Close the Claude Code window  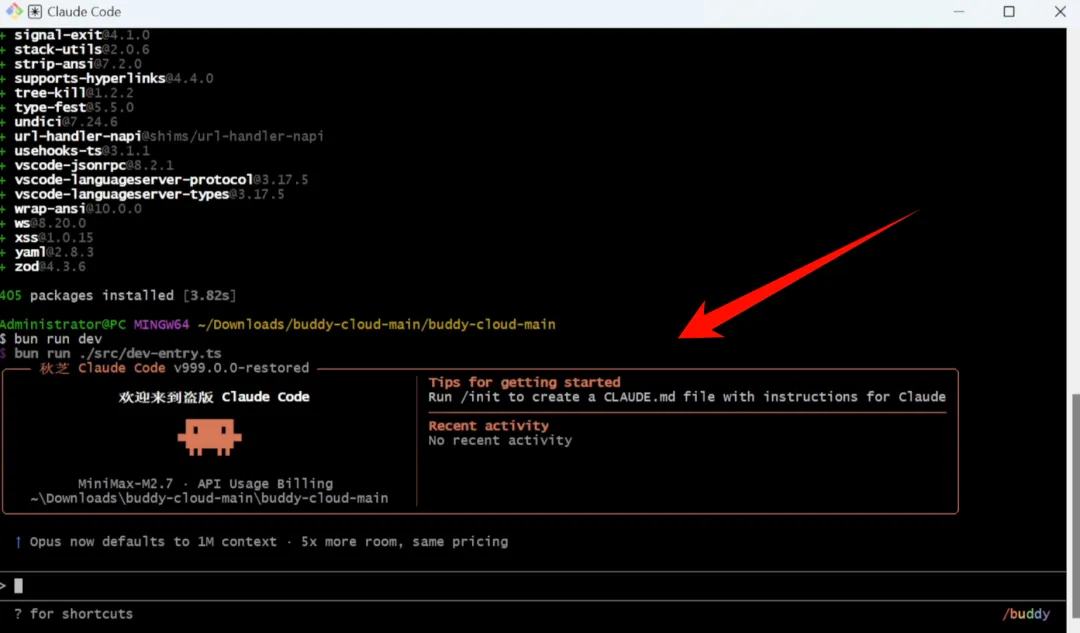pyautogui.click(x=1060, y=12)
